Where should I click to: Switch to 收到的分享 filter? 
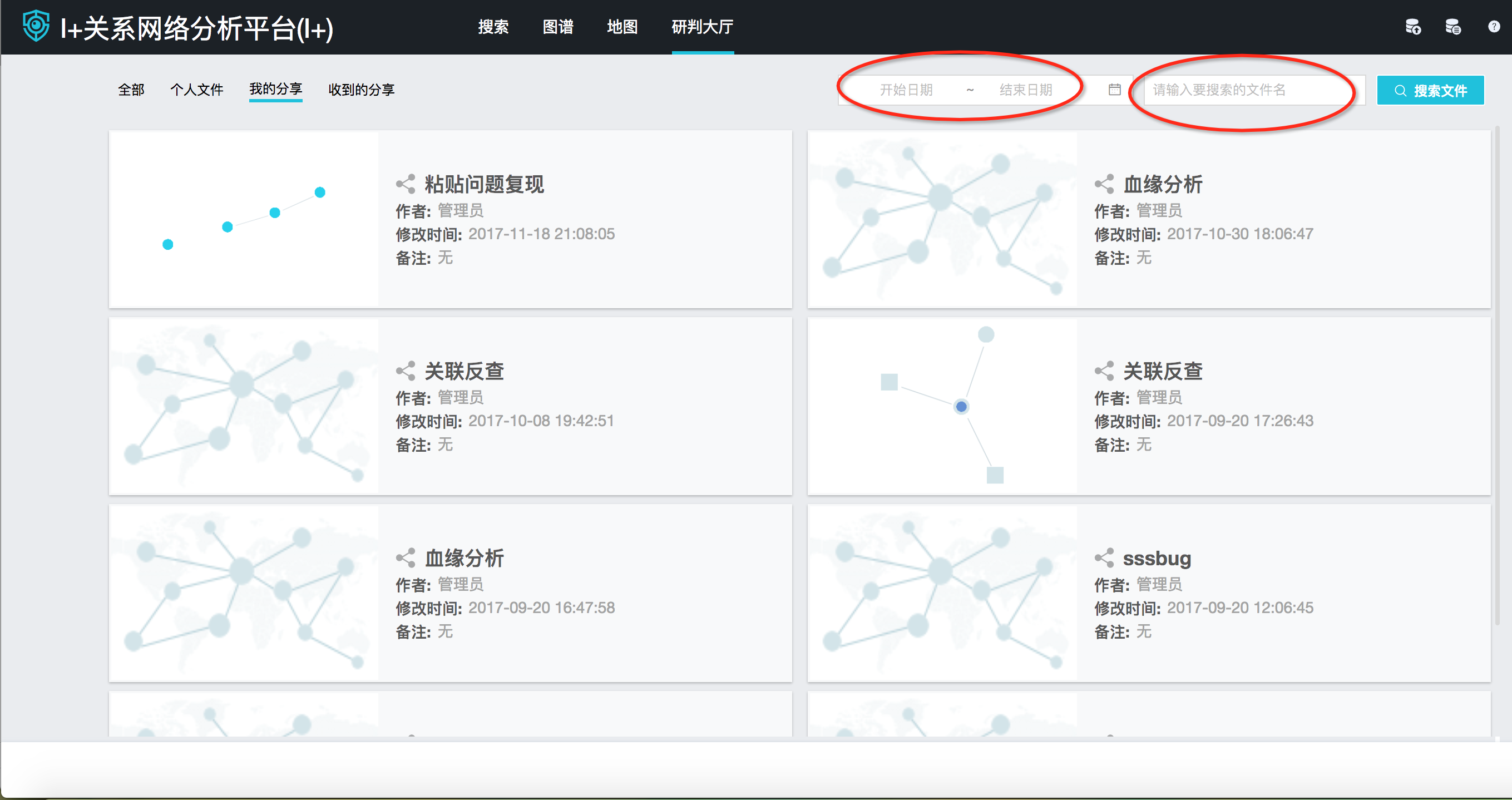(362, 90)
